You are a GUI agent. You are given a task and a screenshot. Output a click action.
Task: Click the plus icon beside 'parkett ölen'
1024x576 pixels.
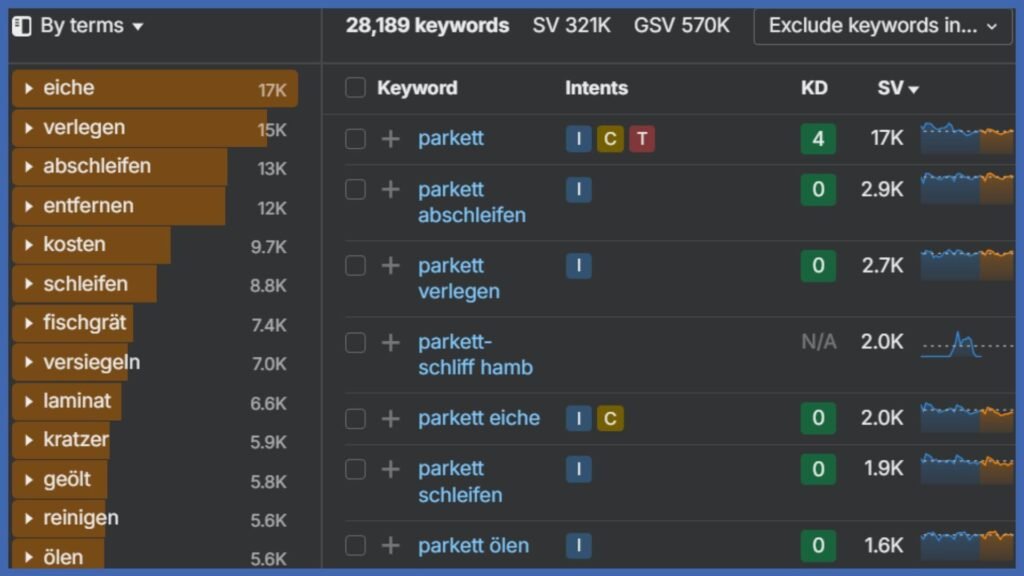tap(390, 546)
